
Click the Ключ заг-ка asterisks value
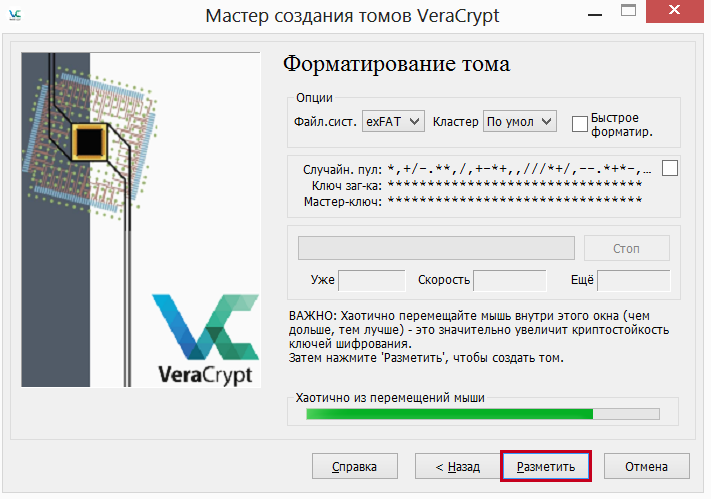(x=515, y=185)
